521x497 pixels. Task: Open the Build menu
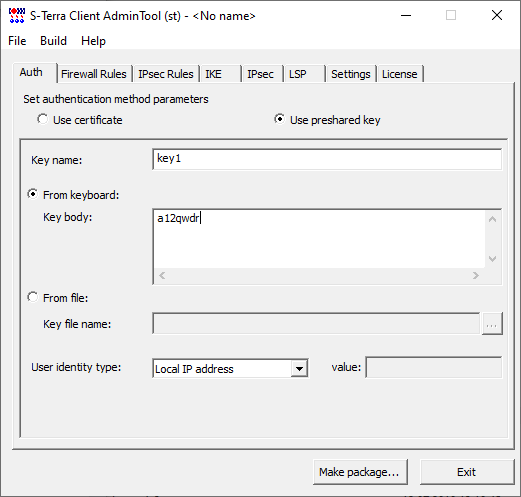(x=53, y=41)
